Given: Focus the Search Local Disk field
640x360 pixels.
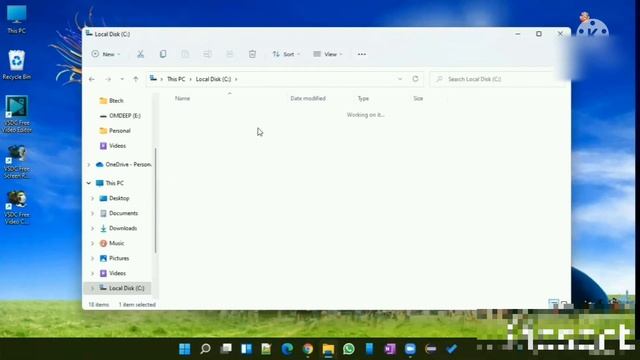Looking at the screenshot, I should tap(497, 79).
